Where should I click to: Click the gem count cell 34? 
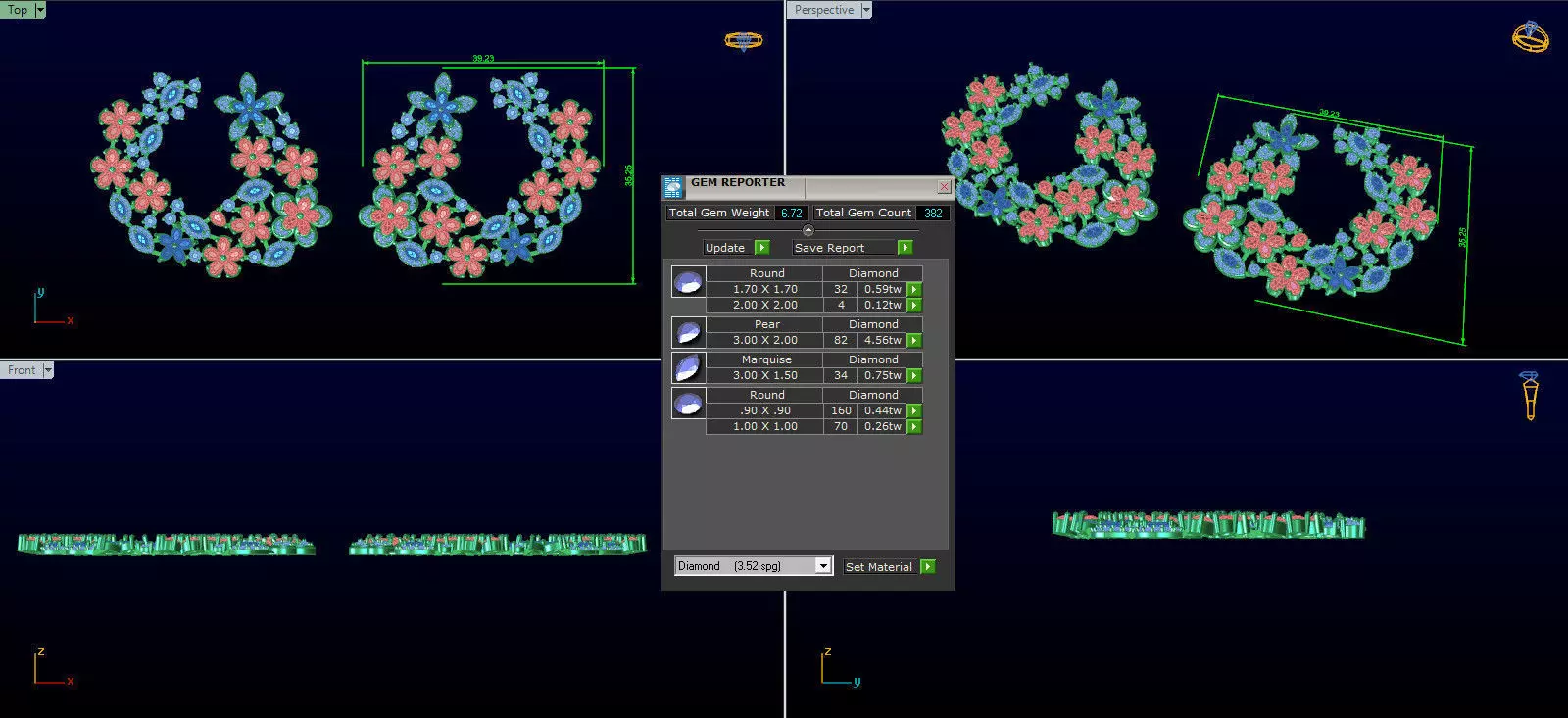[841, 376]
